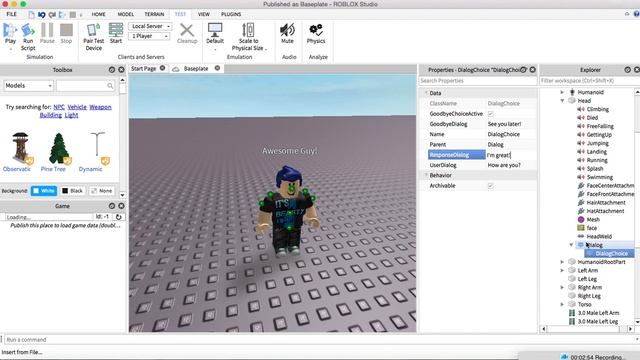The image size is (640, 360).
Task: Click the new file icon in quick access bar
Action: tap(31, 14)
